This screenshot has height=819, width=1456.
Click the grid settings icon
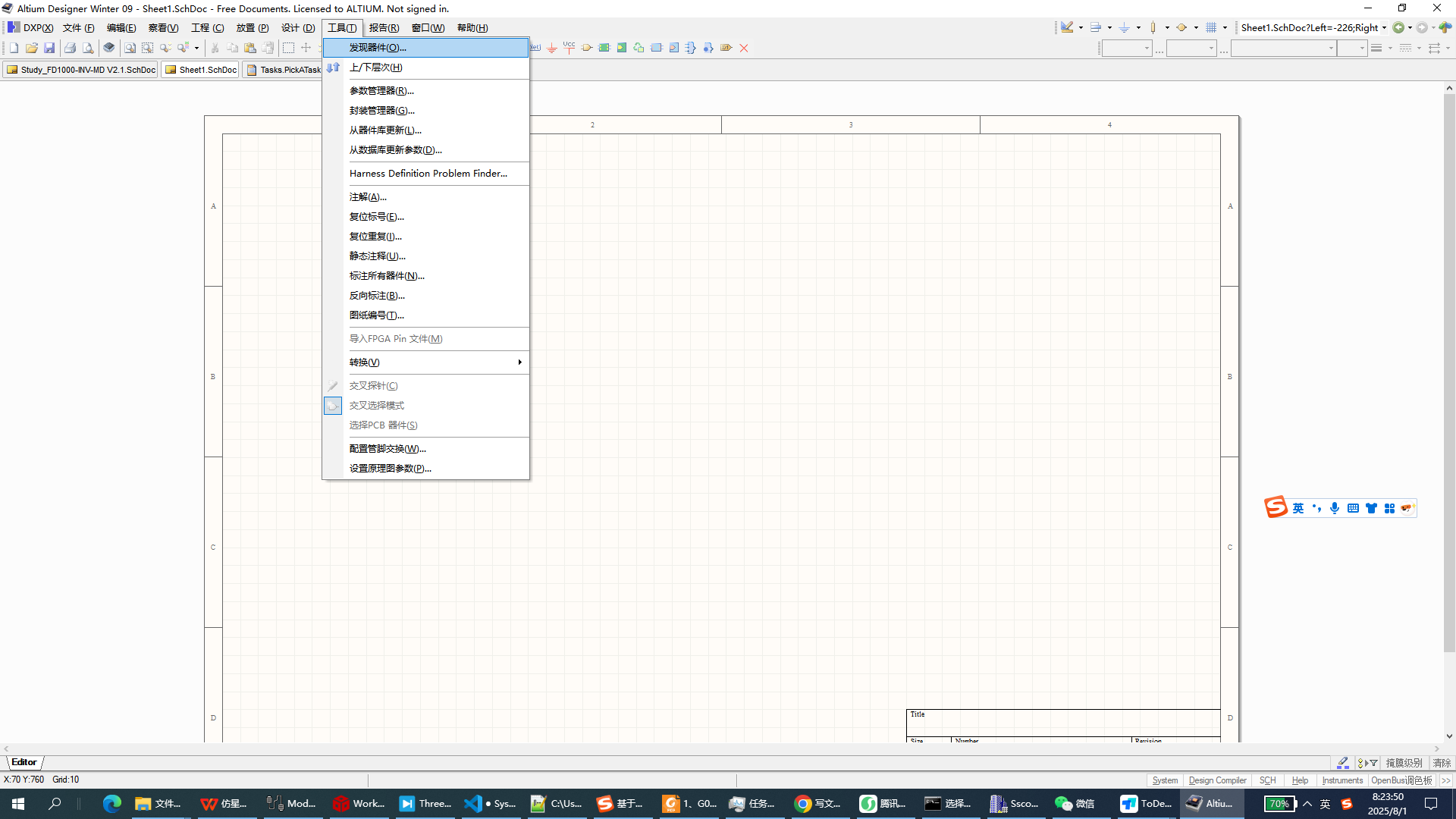tap(1211, 28)
